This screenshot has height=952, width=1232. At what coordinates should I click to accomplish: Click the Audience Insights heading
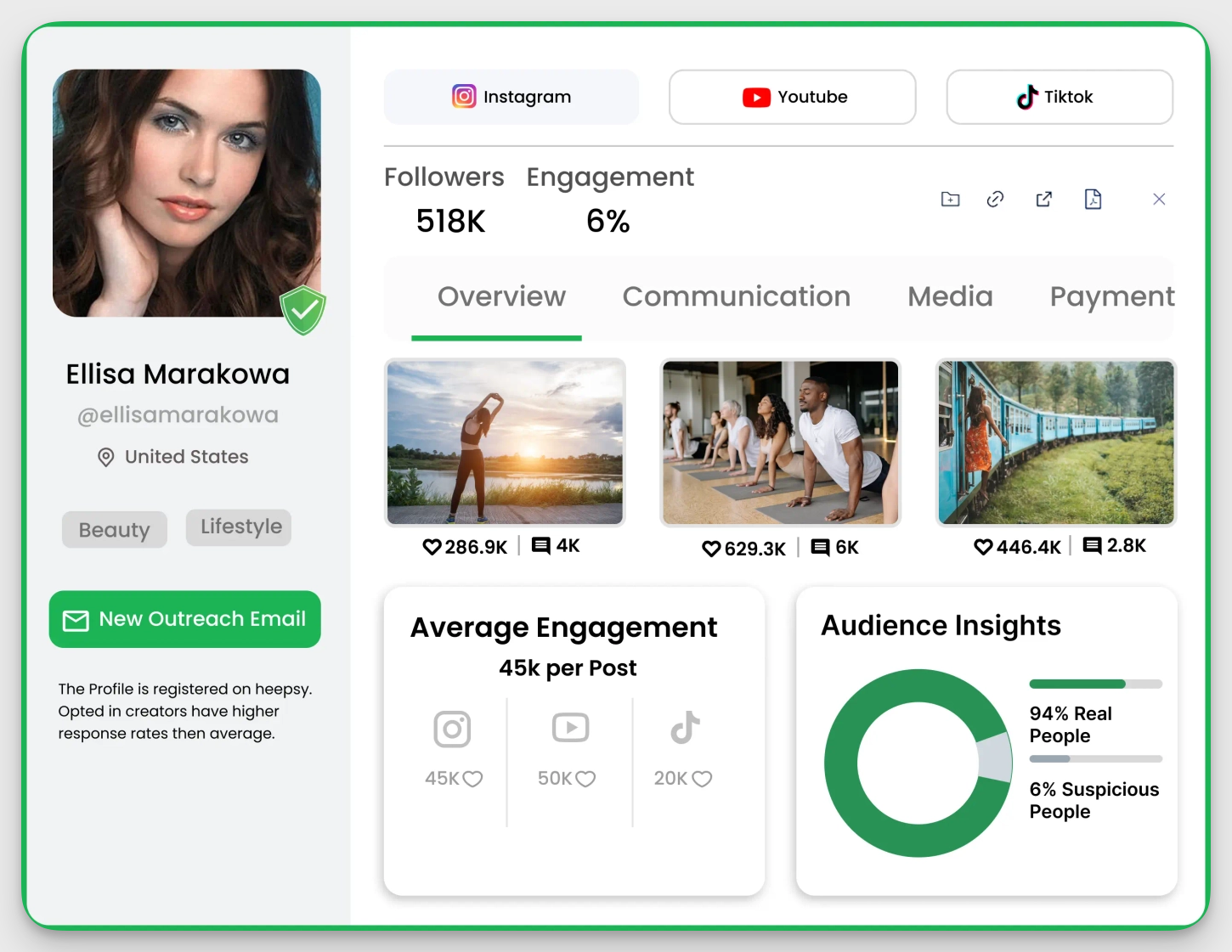(x=941, y=626)
